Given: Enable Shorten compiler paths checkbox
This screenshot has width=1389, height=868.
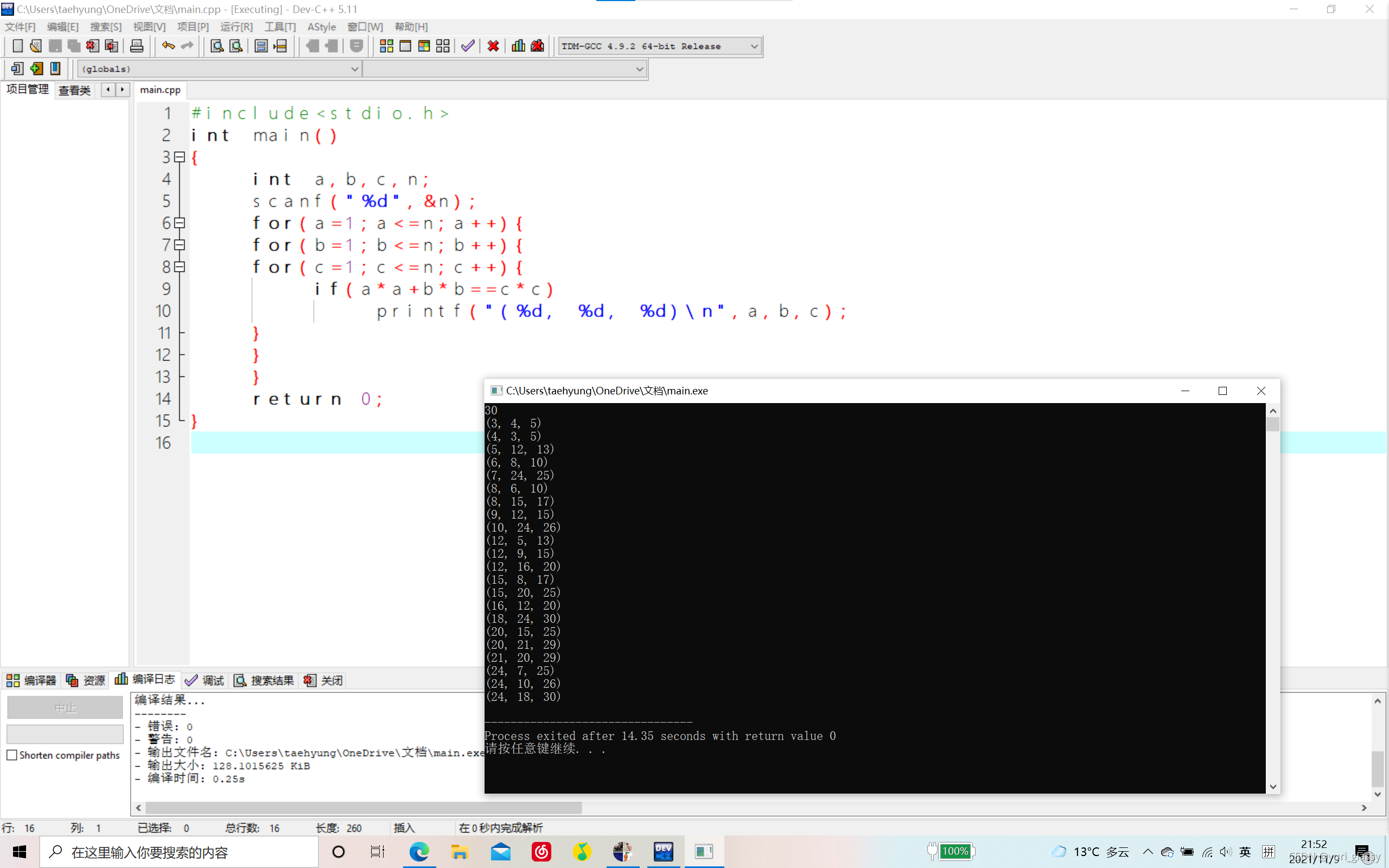Looking at the screenshot, I should pyautogui.click(x=12, y=755).
